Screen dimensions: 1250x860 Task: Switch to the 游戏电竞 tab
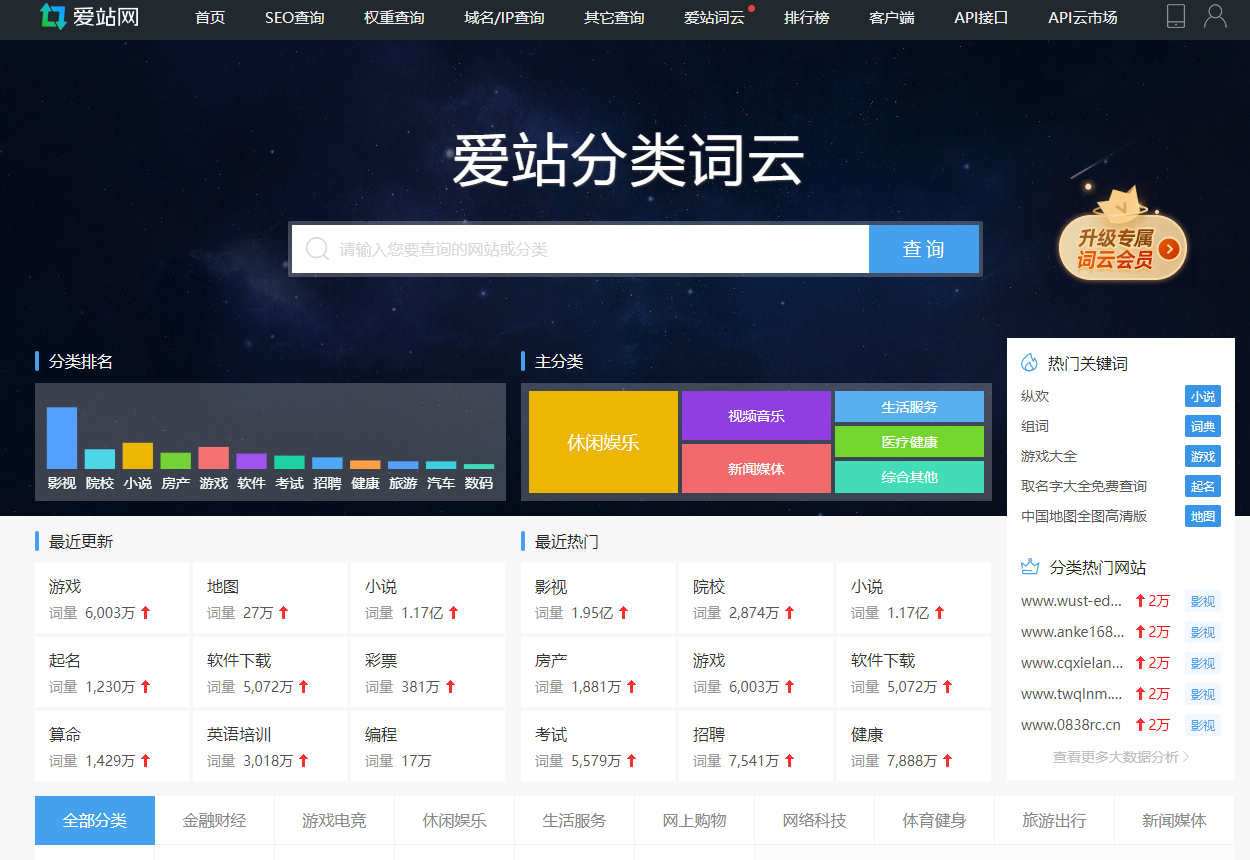tap(335, 820)
